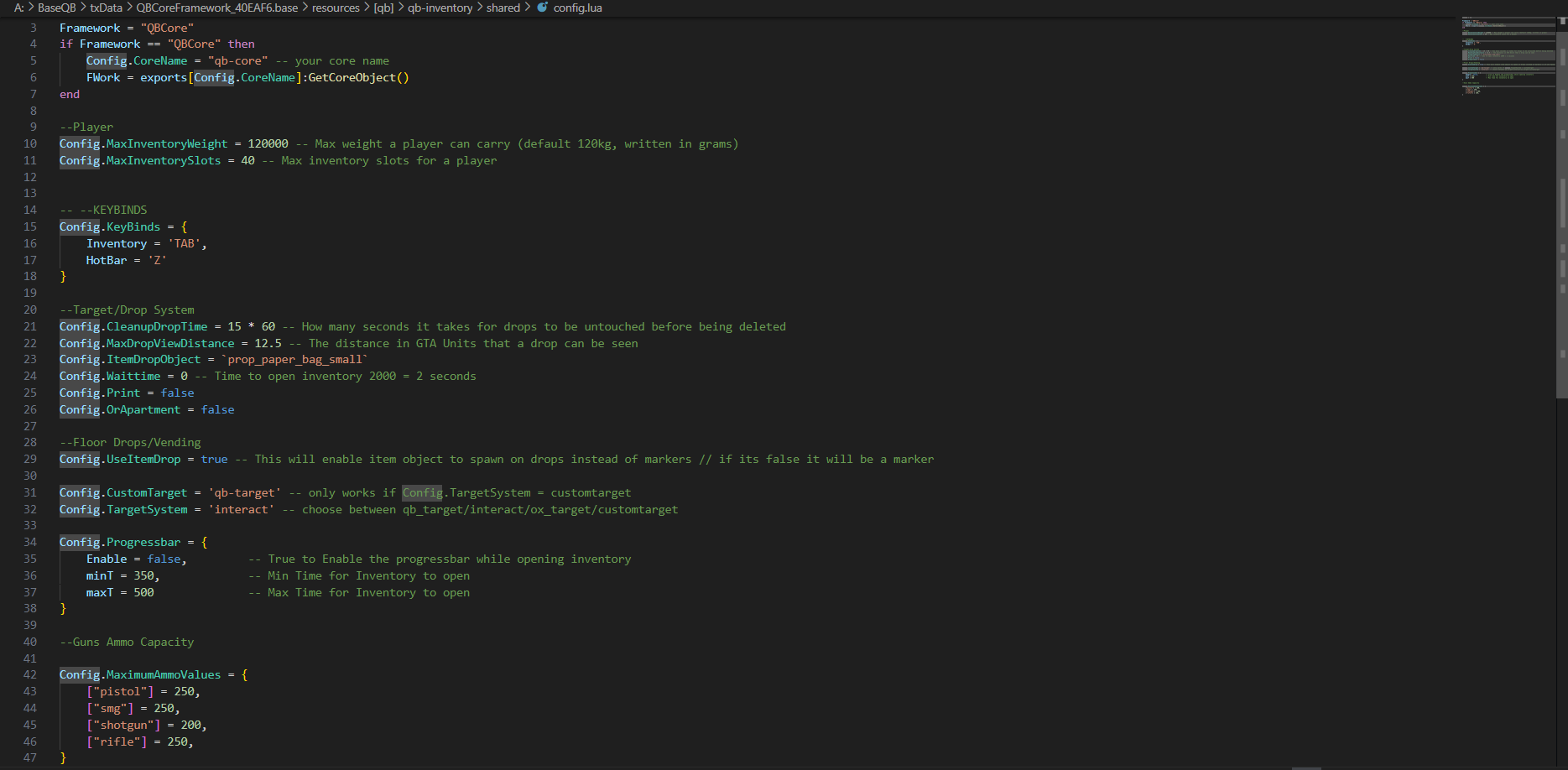This screenshot has width=1568, height=770.
Task: Click the false value of Config.Print
Action: click(x=177, y=393)
